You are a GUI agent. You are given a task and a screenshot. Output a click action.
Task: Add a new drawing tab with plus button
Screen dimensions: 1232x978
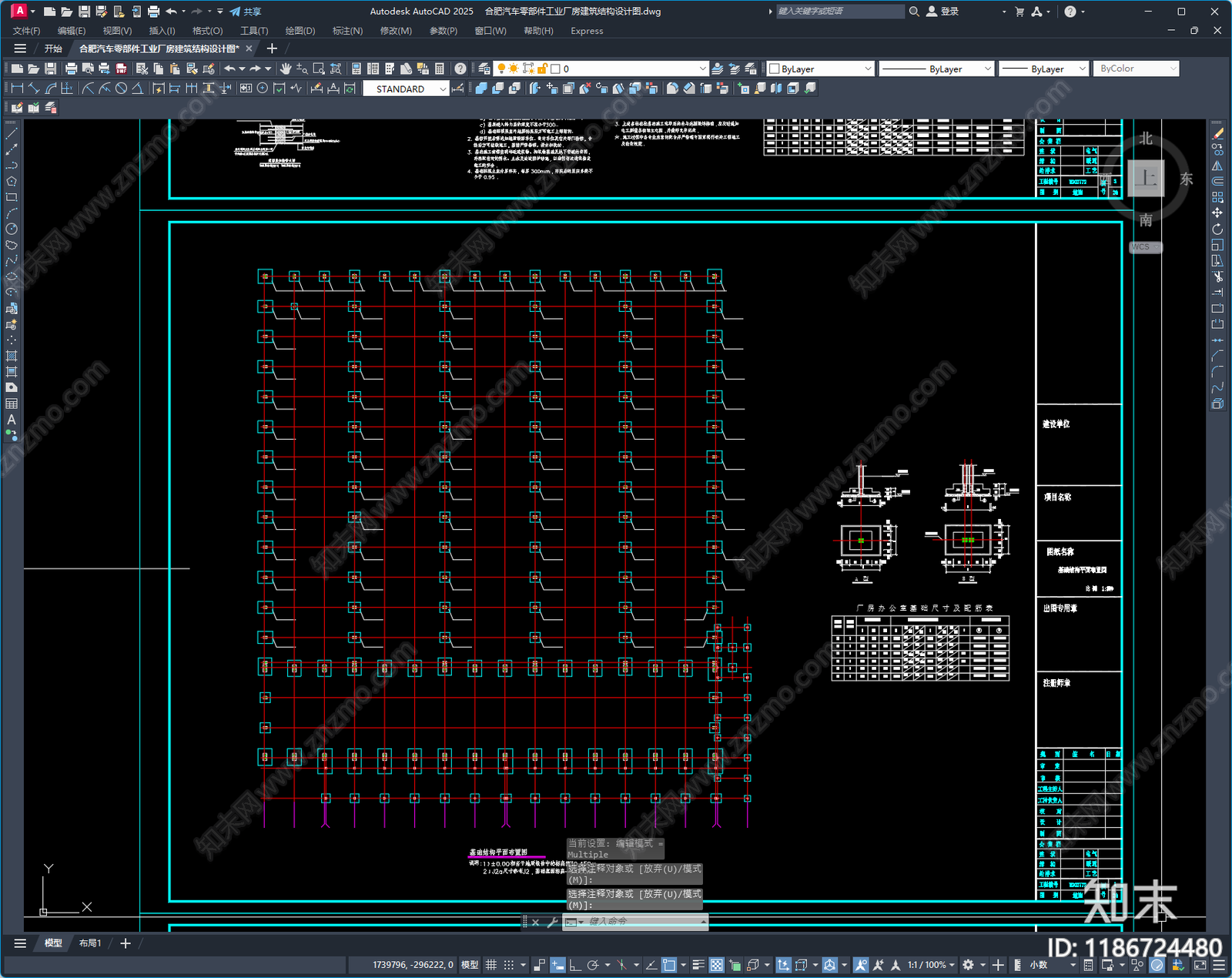pyautogui.click(x=272, y=49)
